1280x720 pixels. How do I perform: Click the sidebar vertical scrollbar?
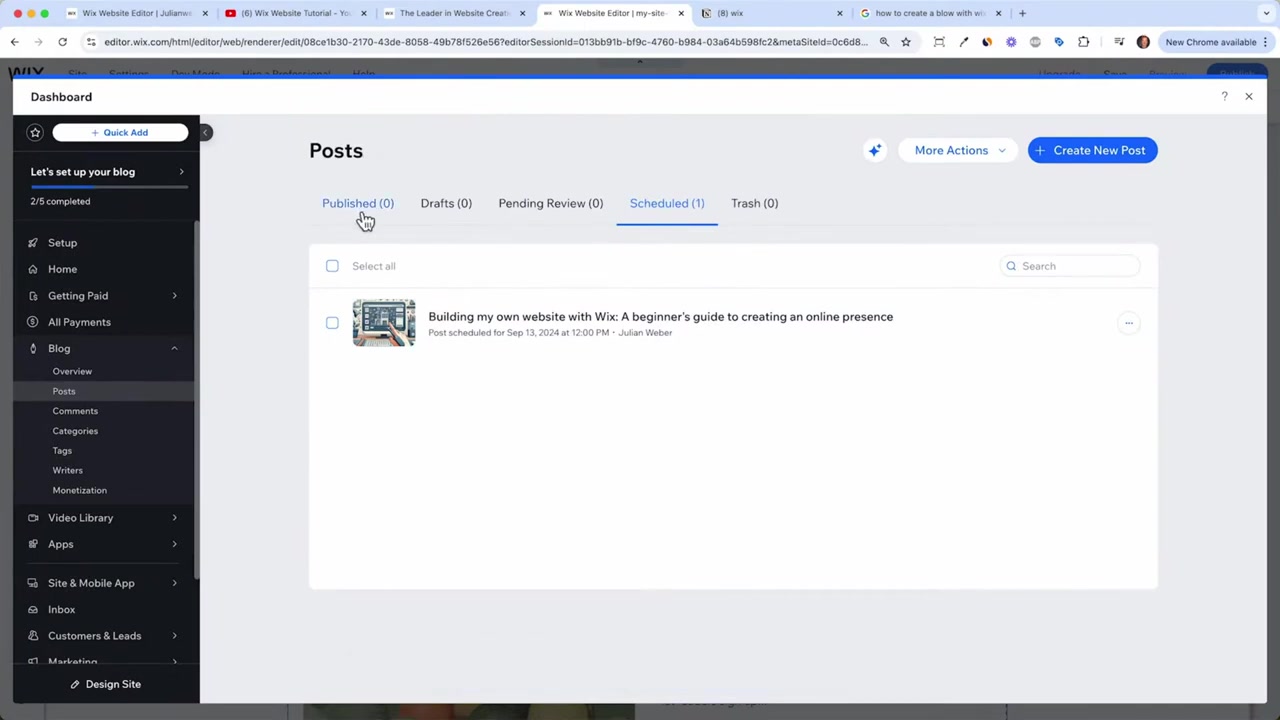[x=197, y=400]
